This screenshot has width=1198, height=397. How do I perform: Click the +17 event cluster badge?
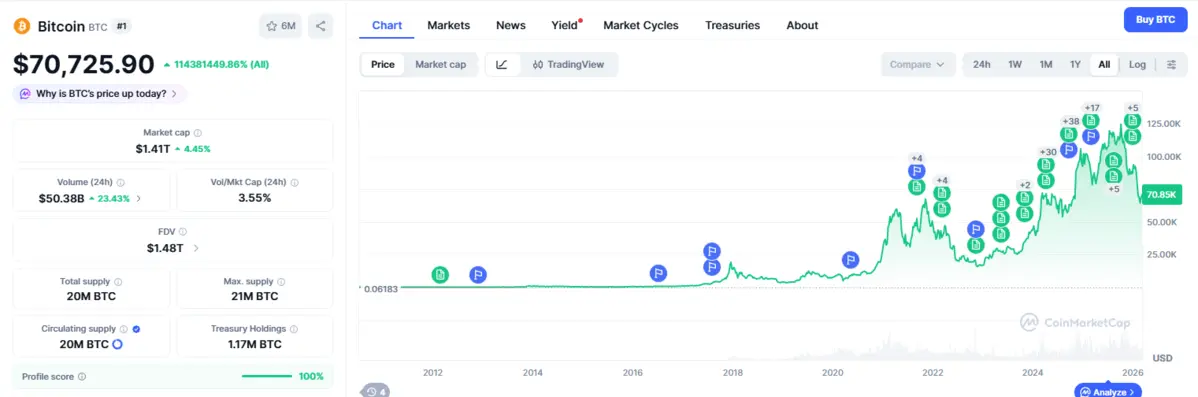pos(1091,108)
